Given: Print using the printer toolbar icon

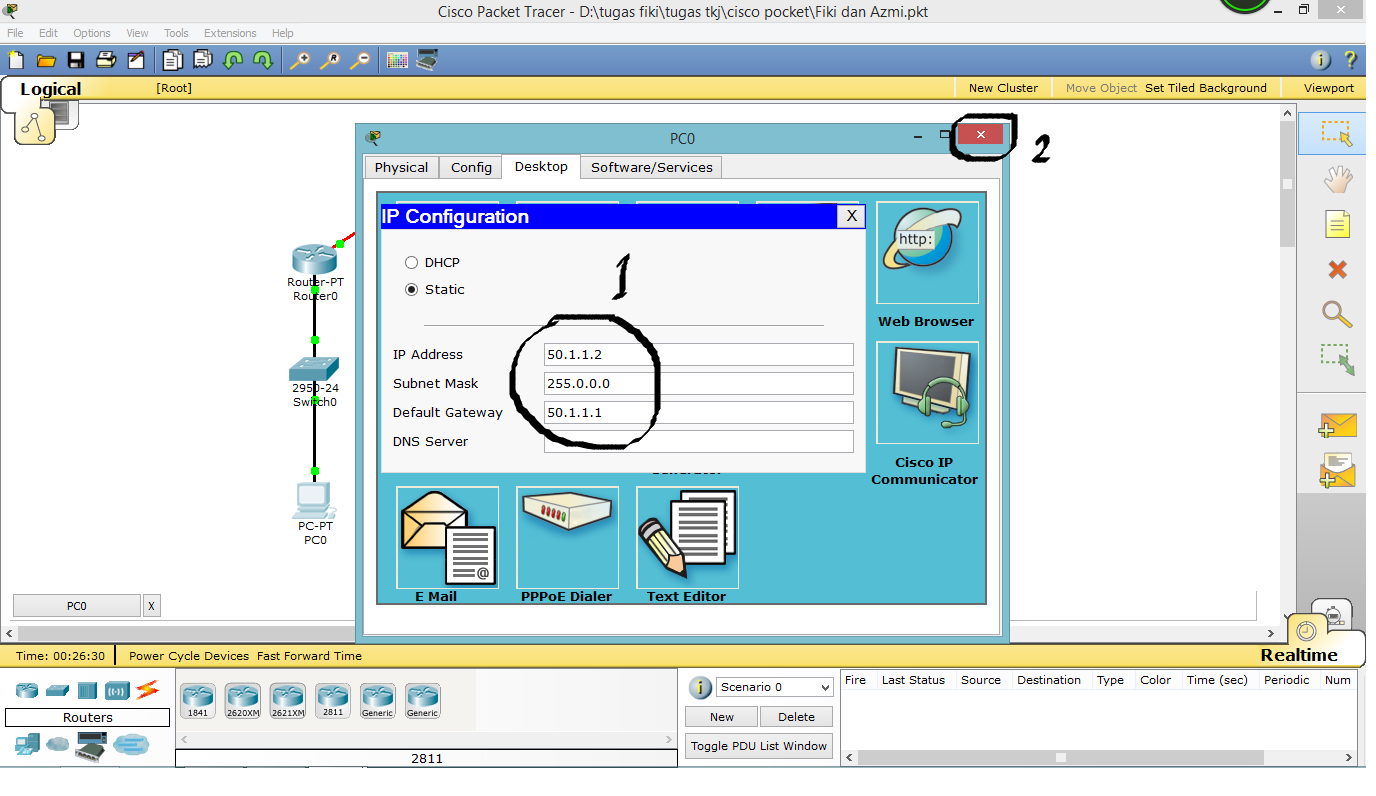Looking at the screenshot, I should click(x=106, y=60).
